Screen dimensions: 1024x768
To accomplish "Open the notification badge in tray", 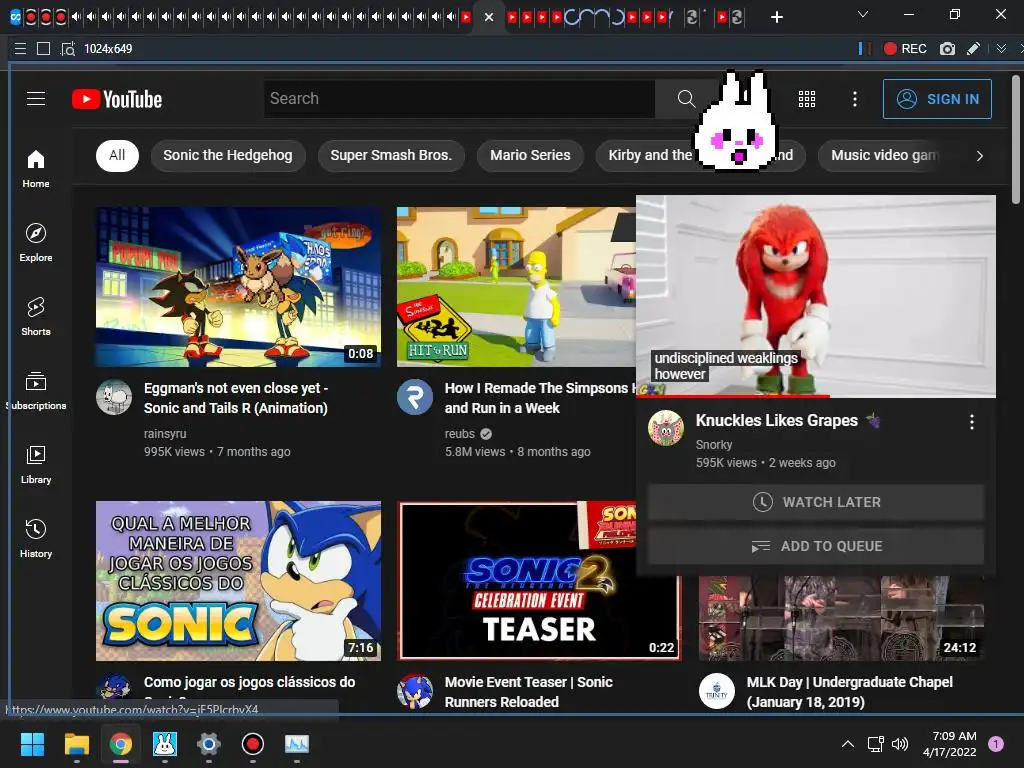I will (996, 744).
